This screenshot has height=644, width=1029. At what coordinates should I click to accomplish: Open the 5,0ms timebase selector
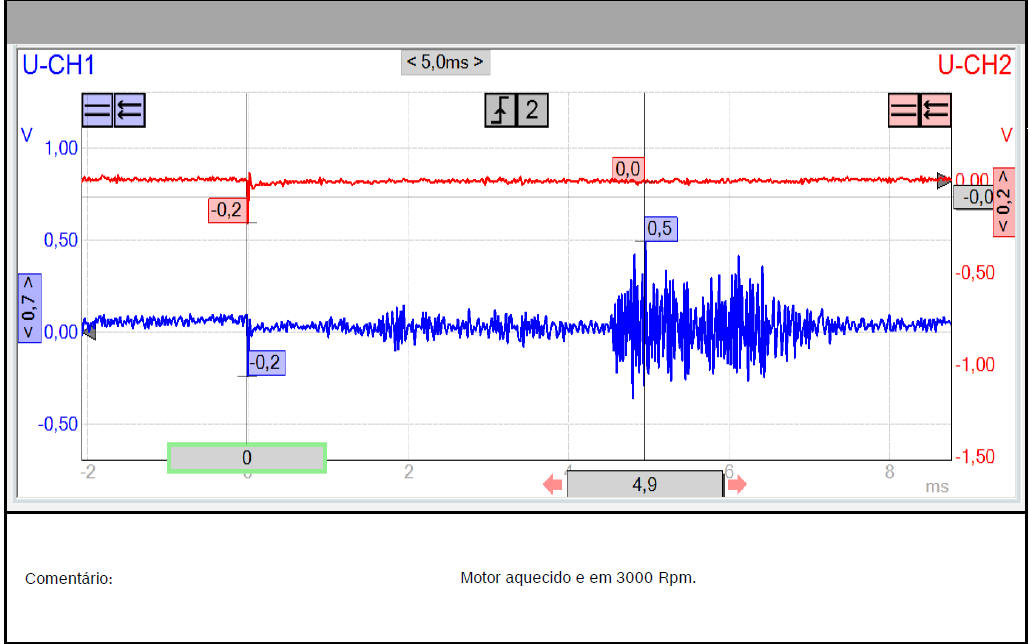click(x=445, y=62)
